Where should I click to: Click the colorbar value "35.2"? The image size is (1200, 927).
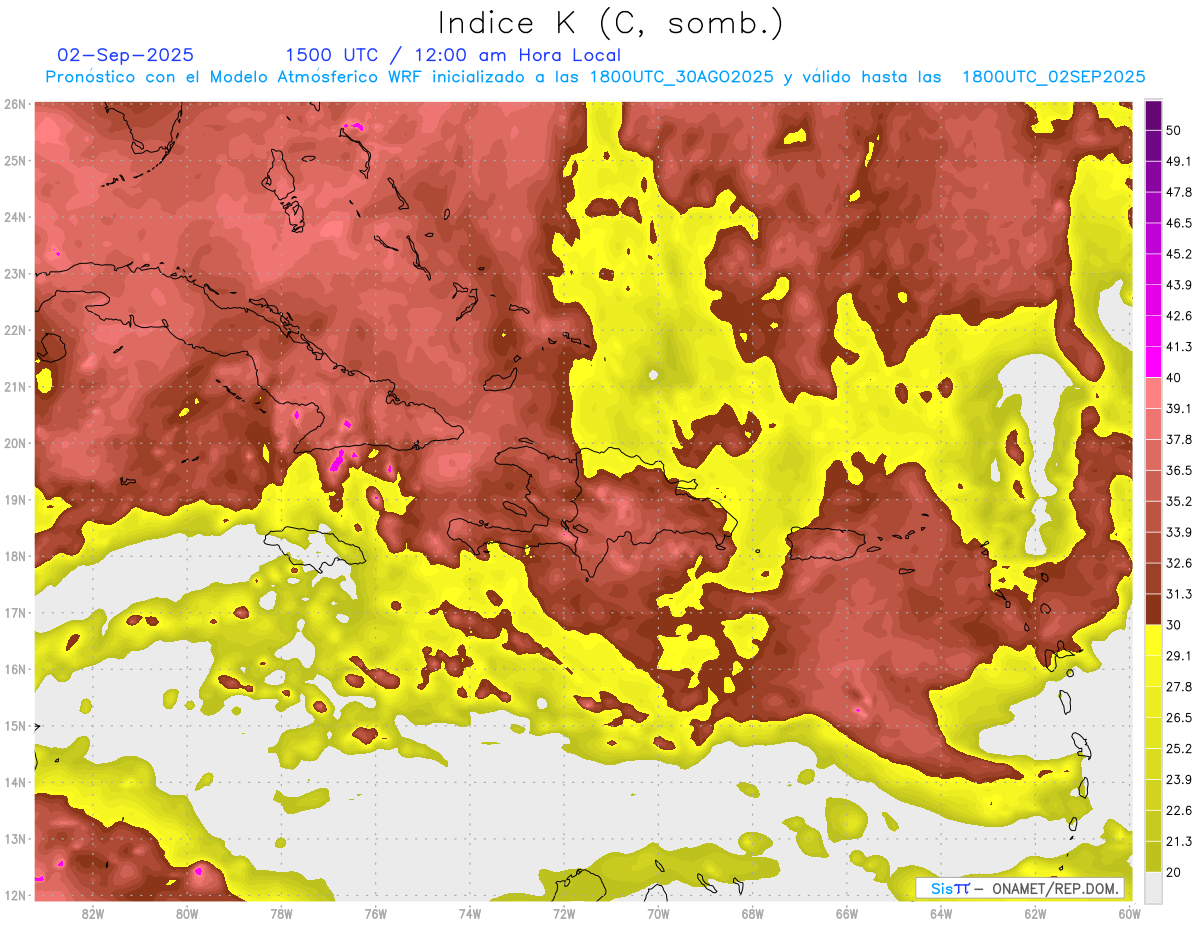pyautogui.click(x=1178, y=501)
